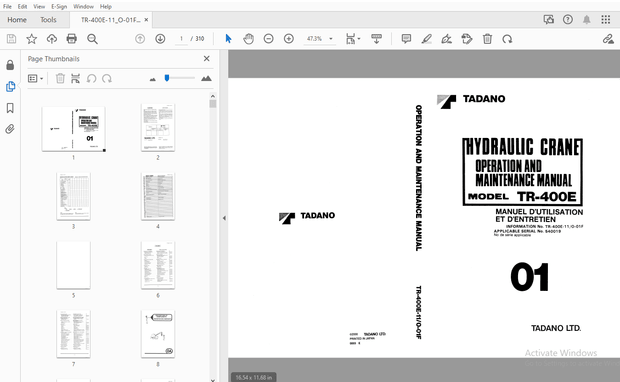This screenshot has width=620, height=382.
Task: Close the Page Thumbnails panel
Action: click(x=206, y=59)
